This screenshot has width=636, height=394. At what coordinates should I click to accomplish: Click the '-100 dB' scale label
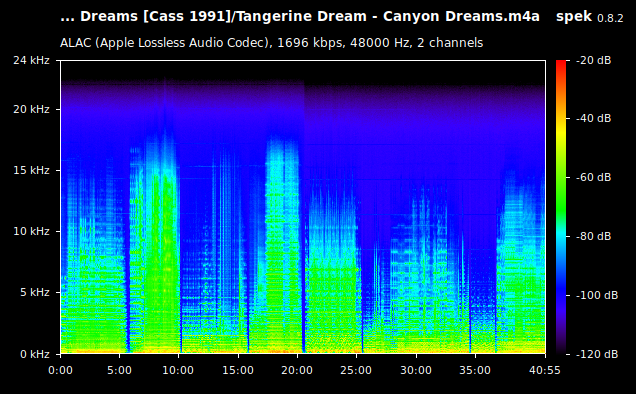(597, 295)
